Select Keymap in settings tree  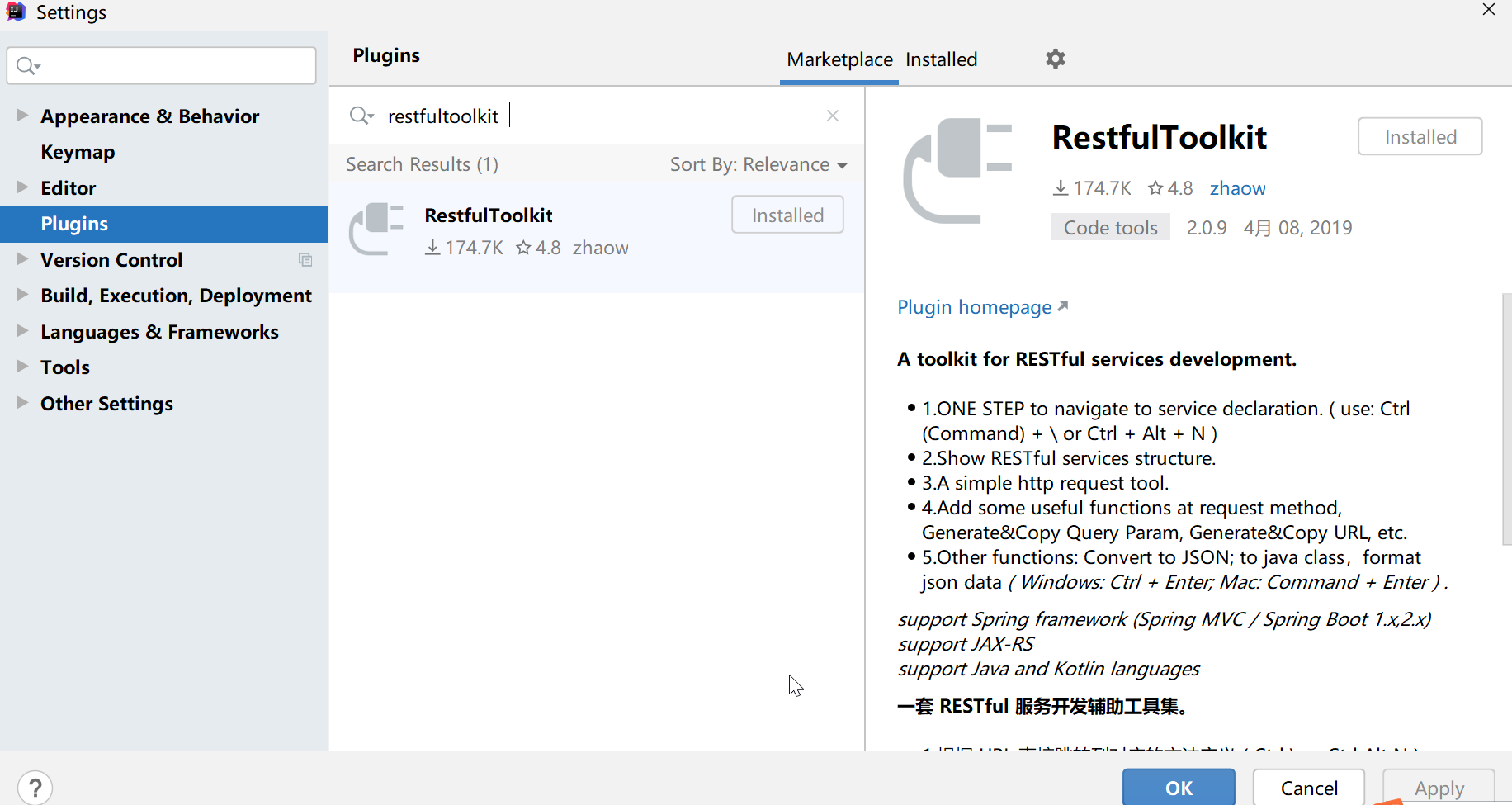click(78, 152)
